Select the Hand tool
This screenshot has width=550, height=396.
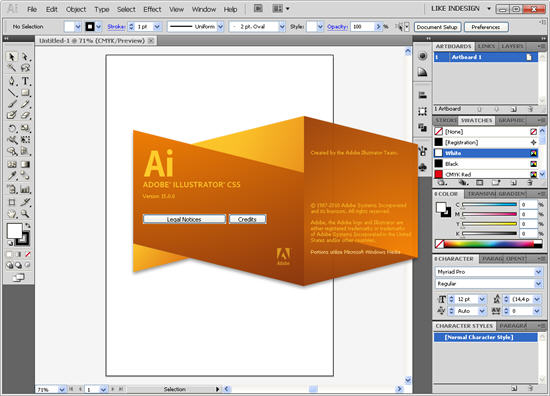click(x=12, y=214)
